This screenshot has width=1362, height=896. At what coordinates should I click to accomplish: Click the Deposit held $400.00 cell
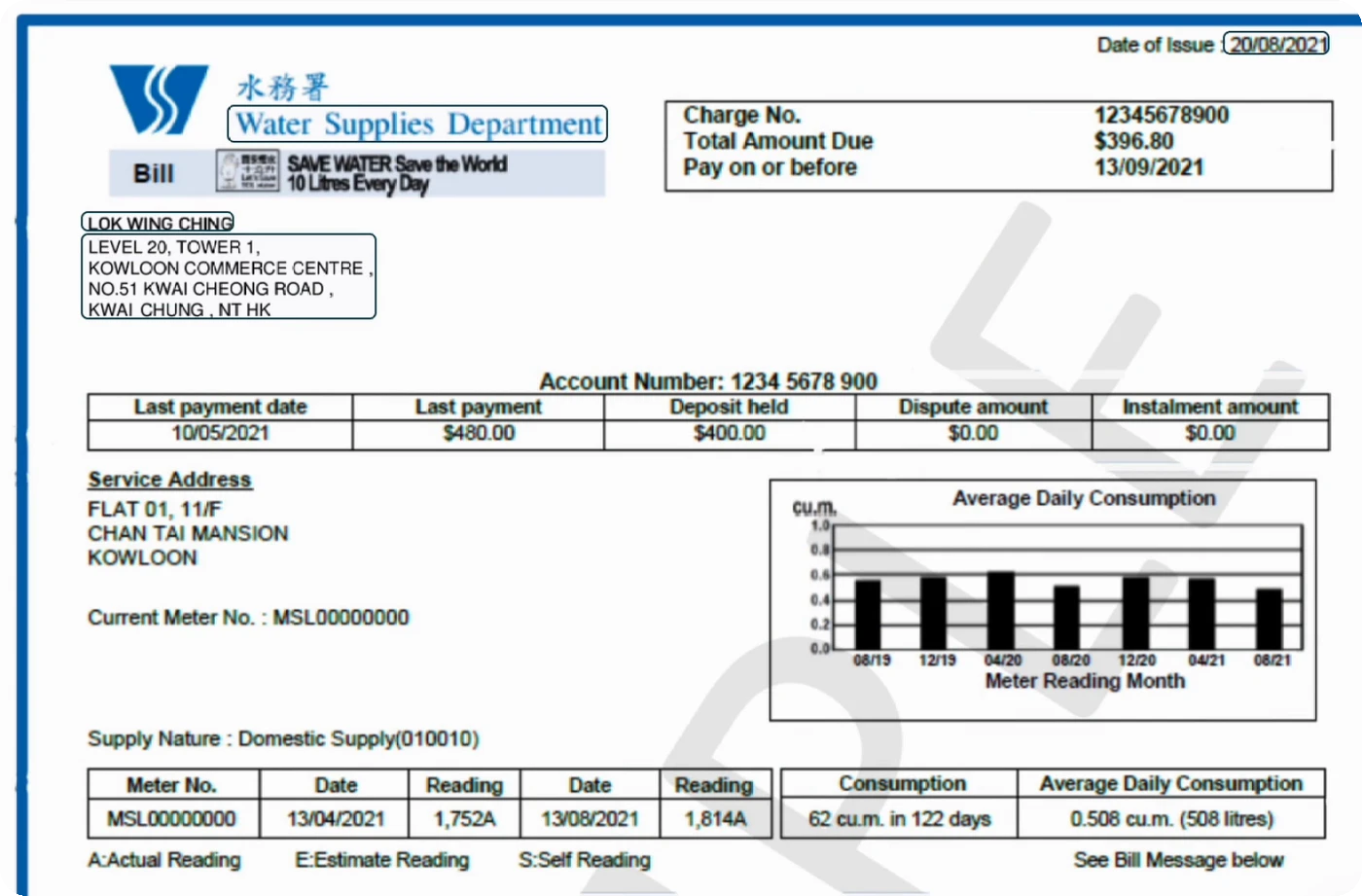click(x=730, y=434)
